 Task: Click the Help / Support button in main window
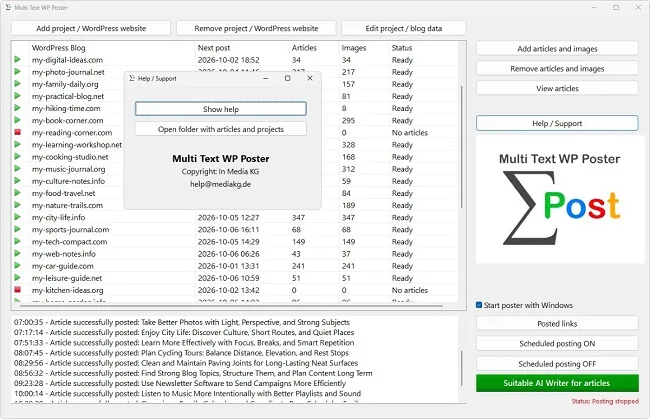(x=557, y=123)
